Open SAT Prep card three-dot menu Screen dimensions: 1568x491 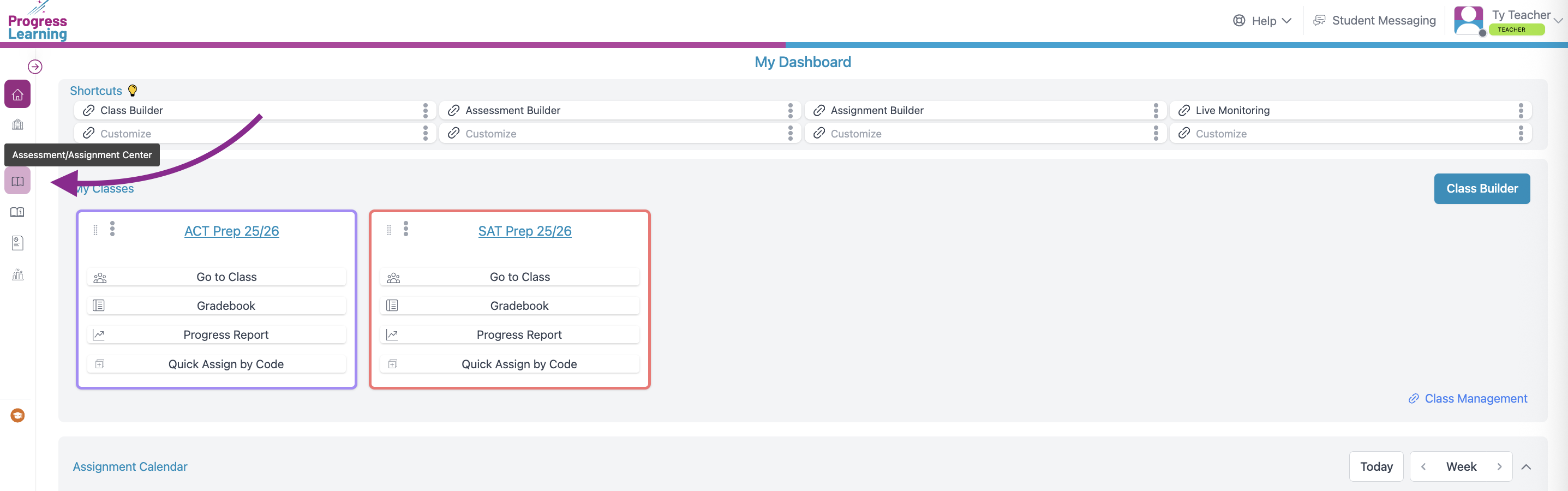(405, 229)
